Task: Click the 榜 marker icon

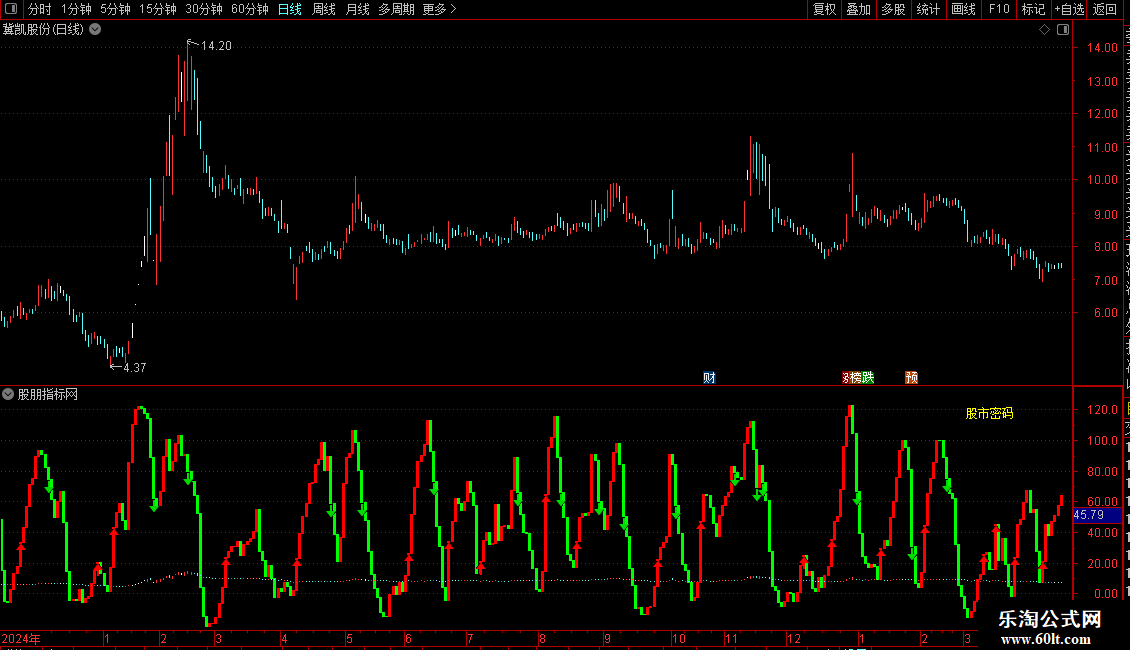Action: coord(855,378)
